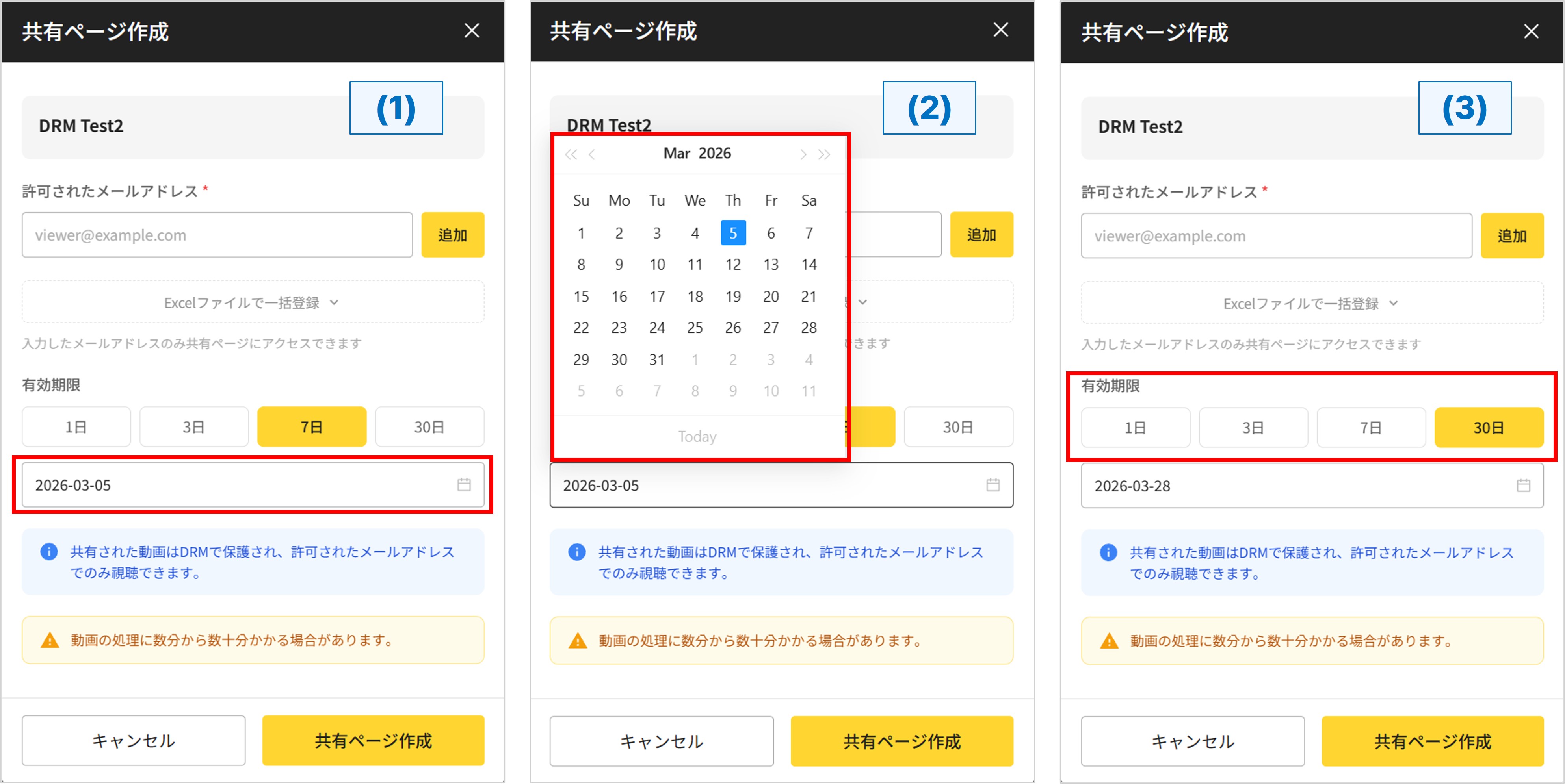Screen dimensions: 1565x784
Task: Choose the 1日 validity period in panel (1)
Action: pos(76,427)
